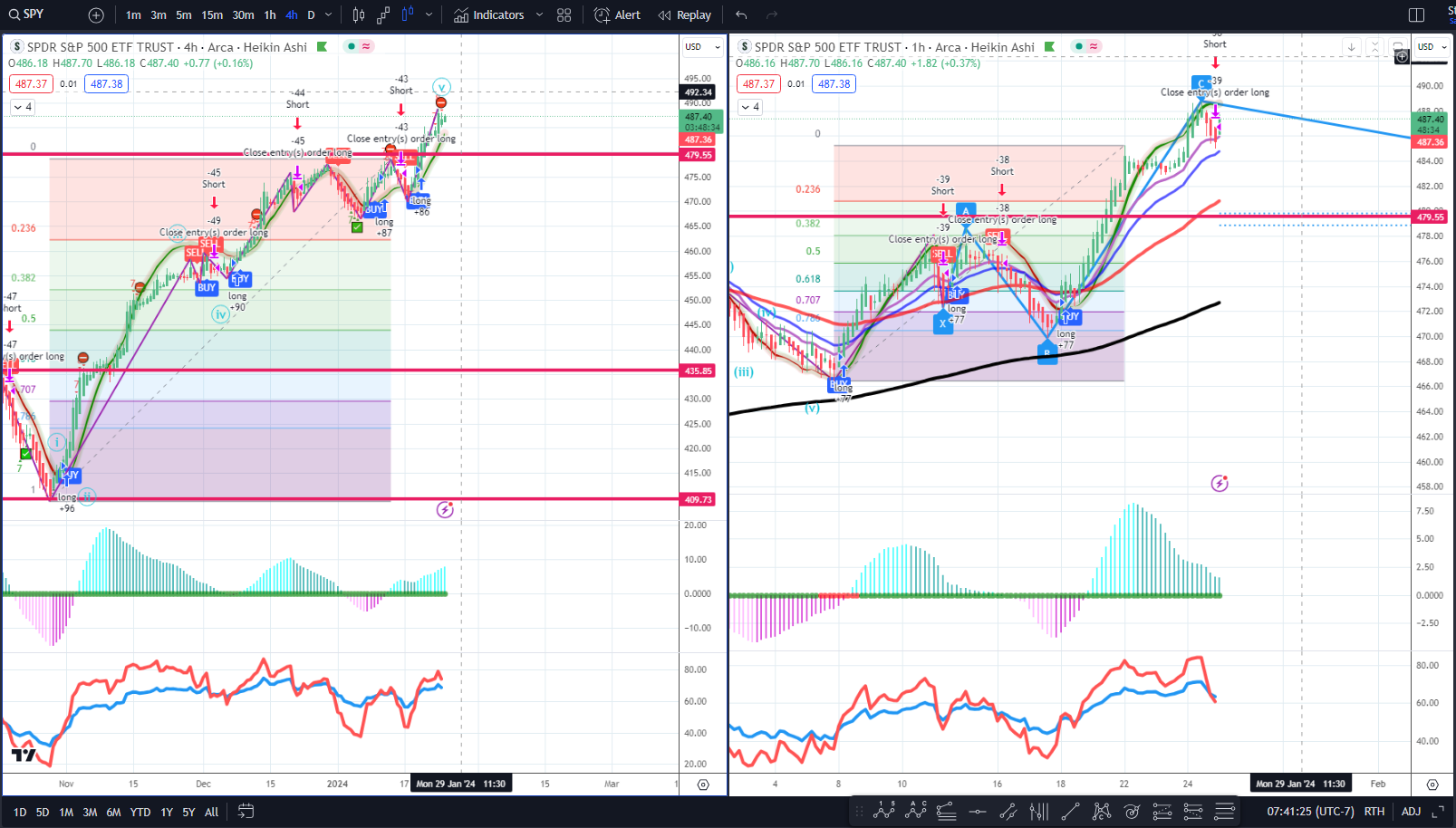The height and width of the screenshot is (828, 1456).
Task: Click buy price 487.38 on 1h chart
Action: tap(834, 84)
